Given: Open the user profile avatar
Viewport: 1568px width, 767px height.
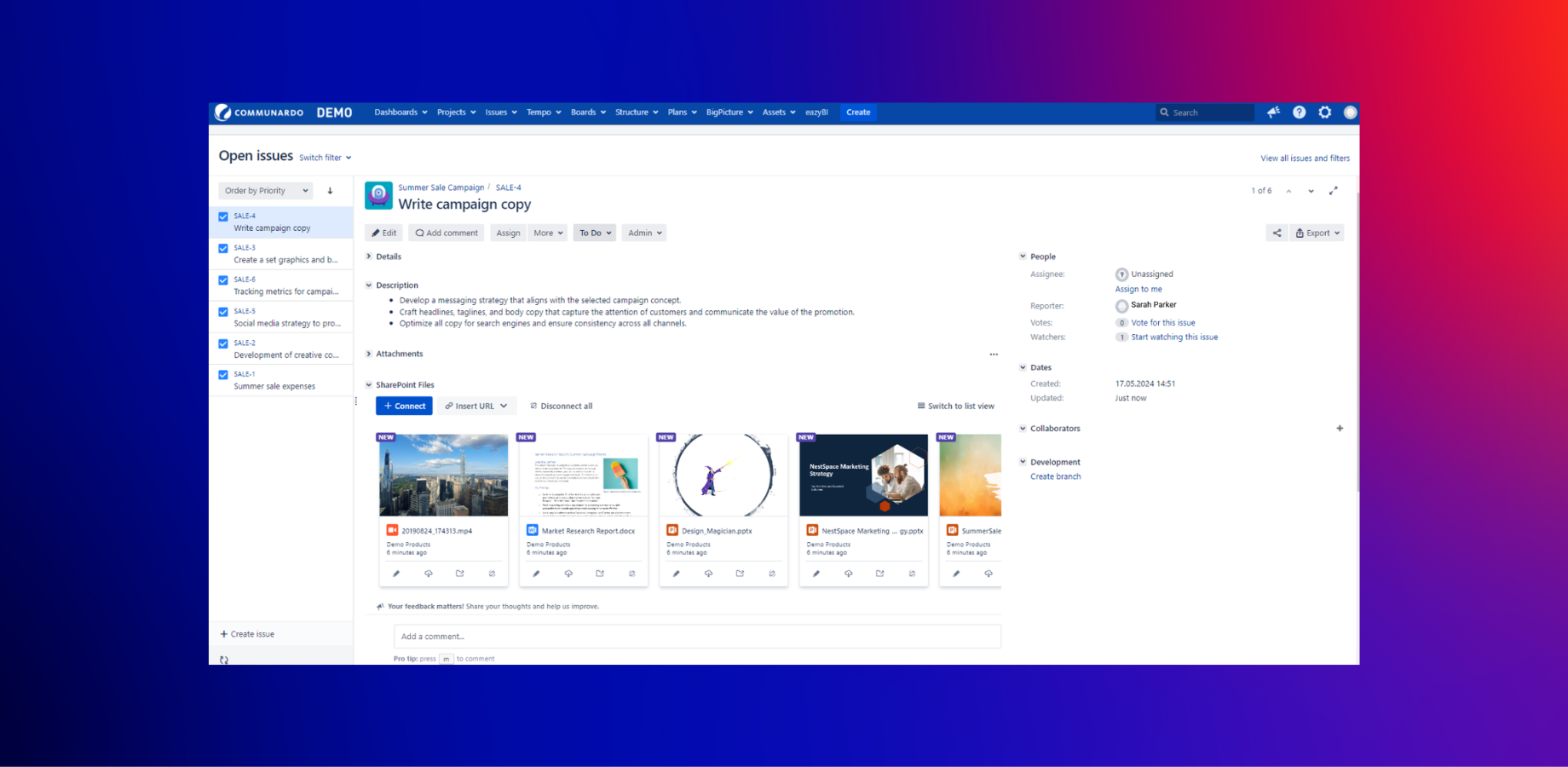Looking at the screenshot, I should [x=1350, y=112].
